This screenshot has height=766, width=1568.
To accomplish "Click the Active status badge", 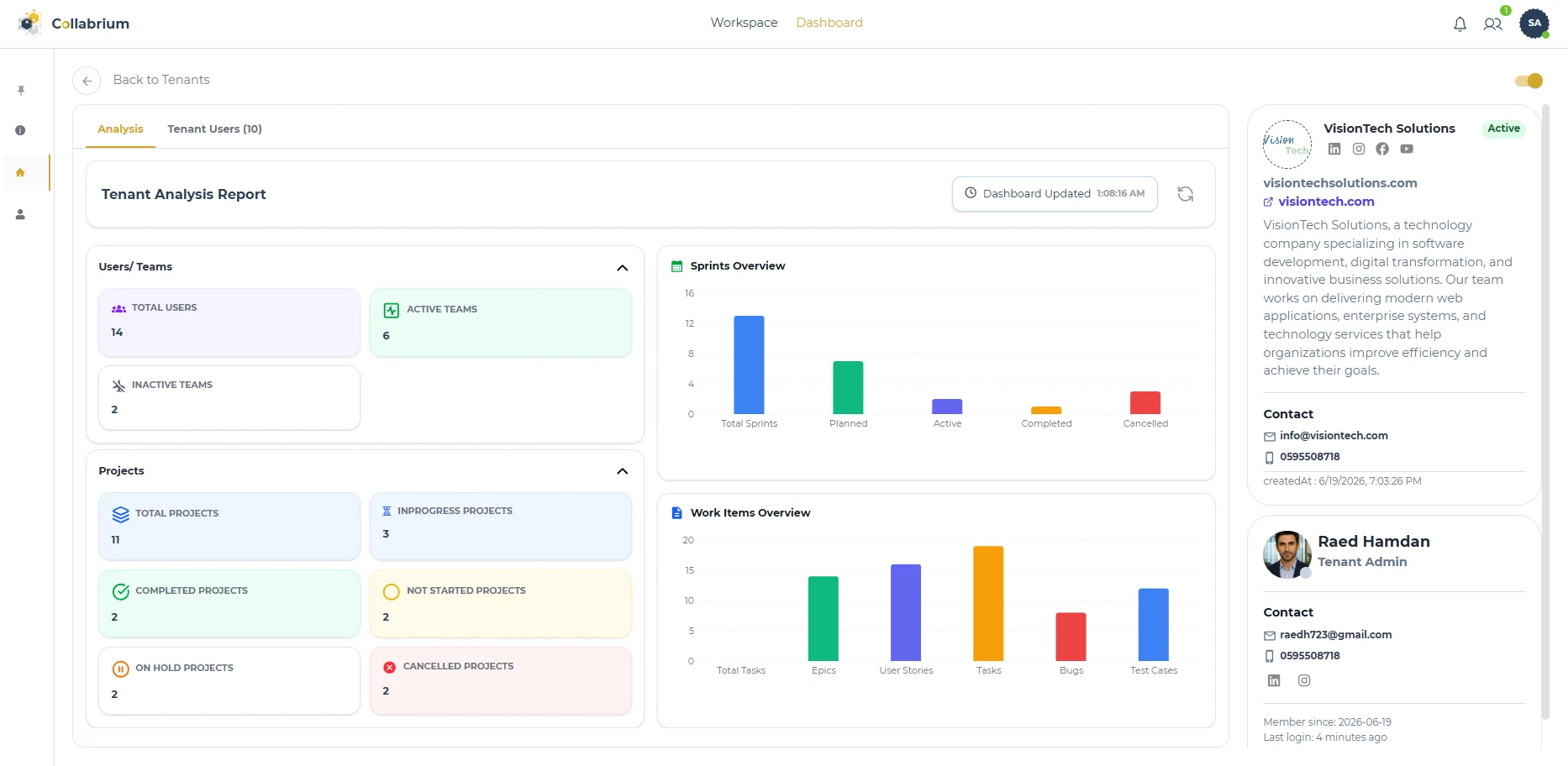I will (x=1503, y=129).
